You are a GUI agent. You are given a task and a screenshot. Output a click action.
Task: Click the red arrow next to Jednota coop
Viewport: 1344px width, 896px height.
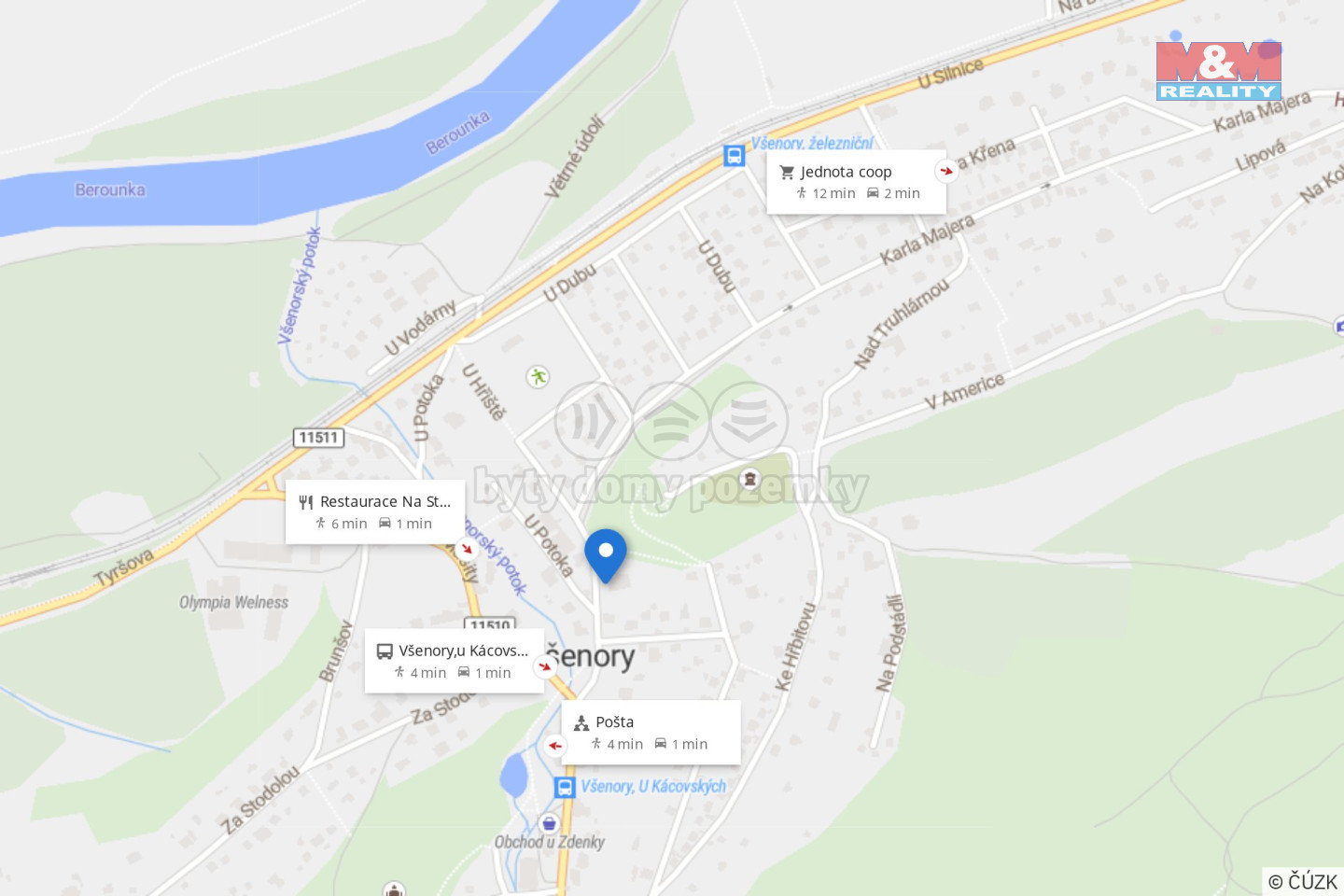(x=946, y=171)
